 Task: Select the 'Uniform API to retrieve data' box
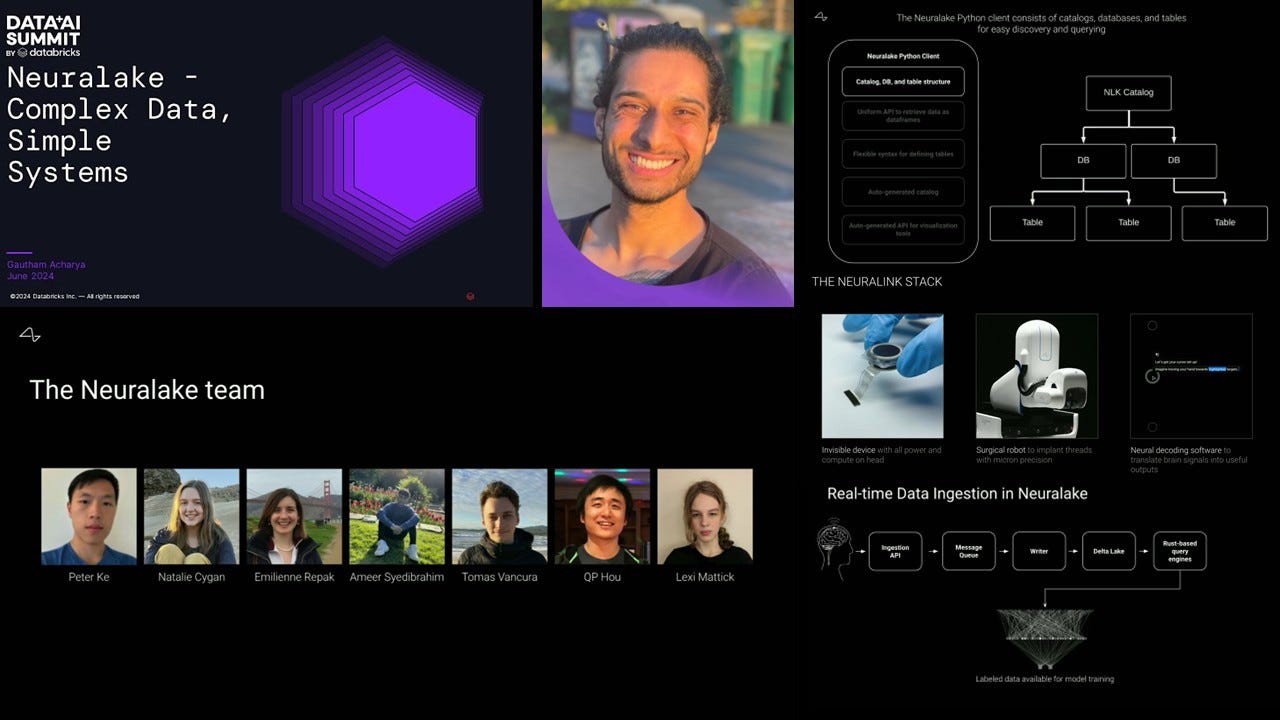click(x=903, y=116)
